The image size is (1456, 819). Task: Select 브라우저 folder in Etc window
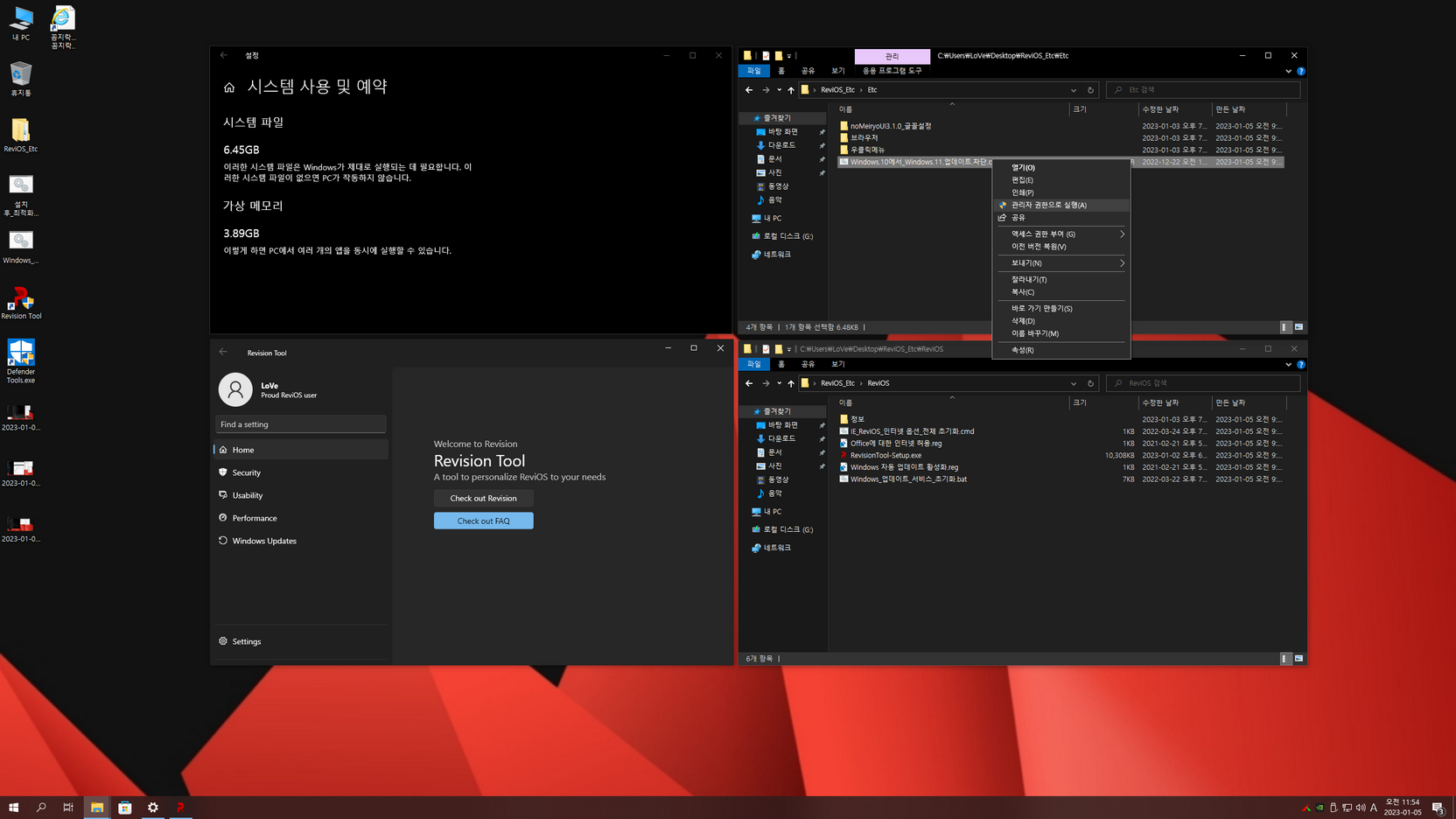pos(858,137)
